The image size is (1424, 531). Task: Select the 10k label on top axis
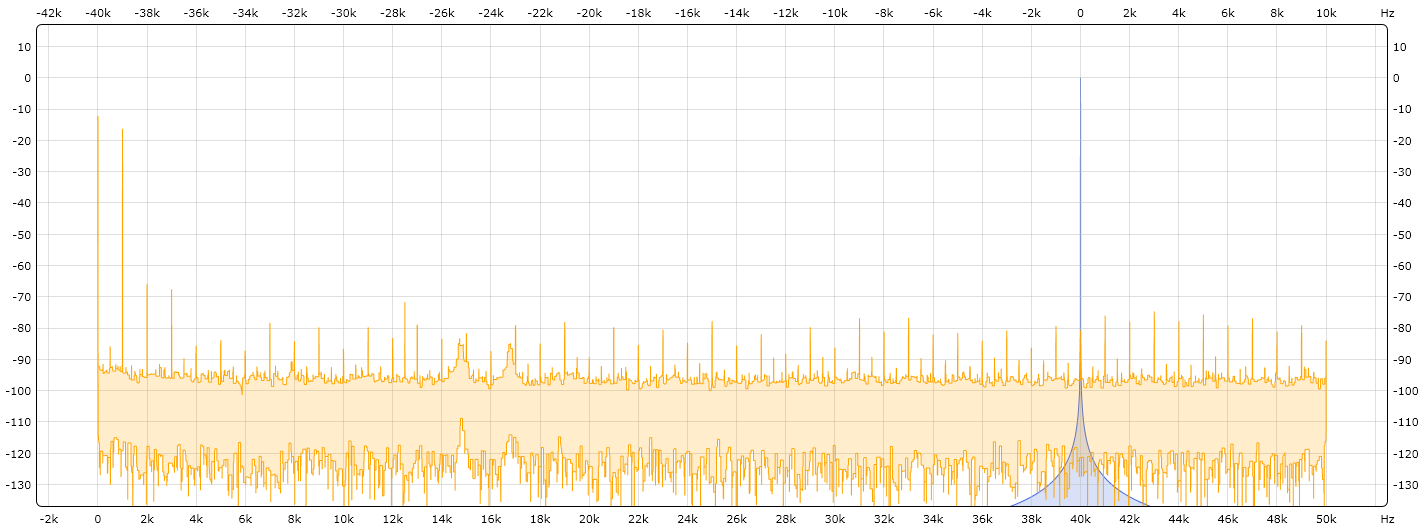click(1326, 13)
